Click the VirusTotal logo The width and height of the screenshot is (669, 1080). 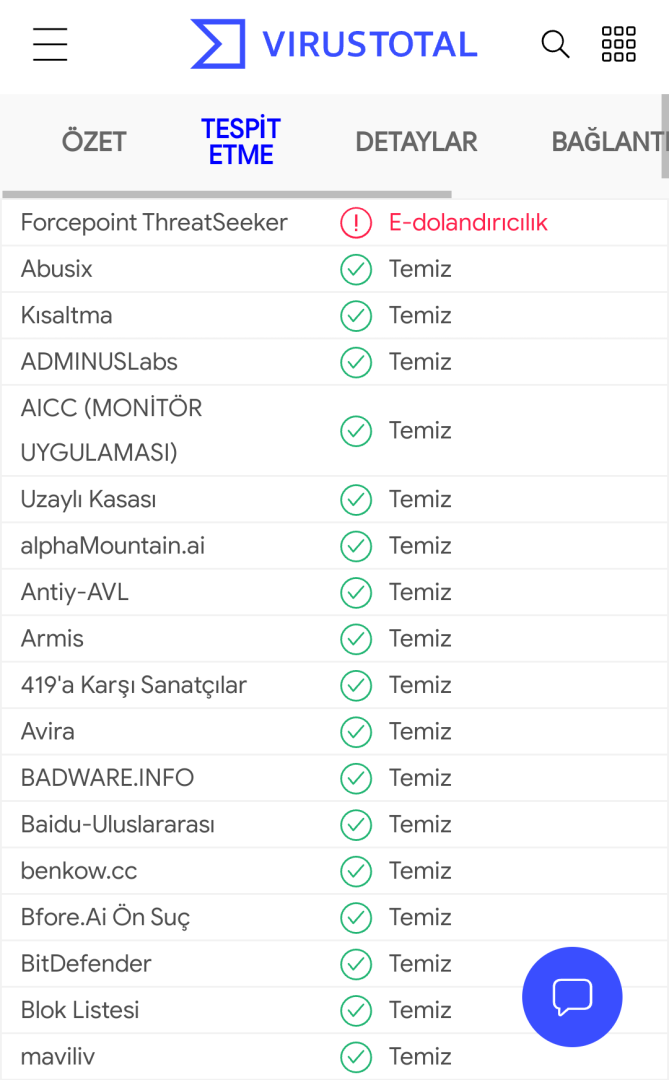218,45
